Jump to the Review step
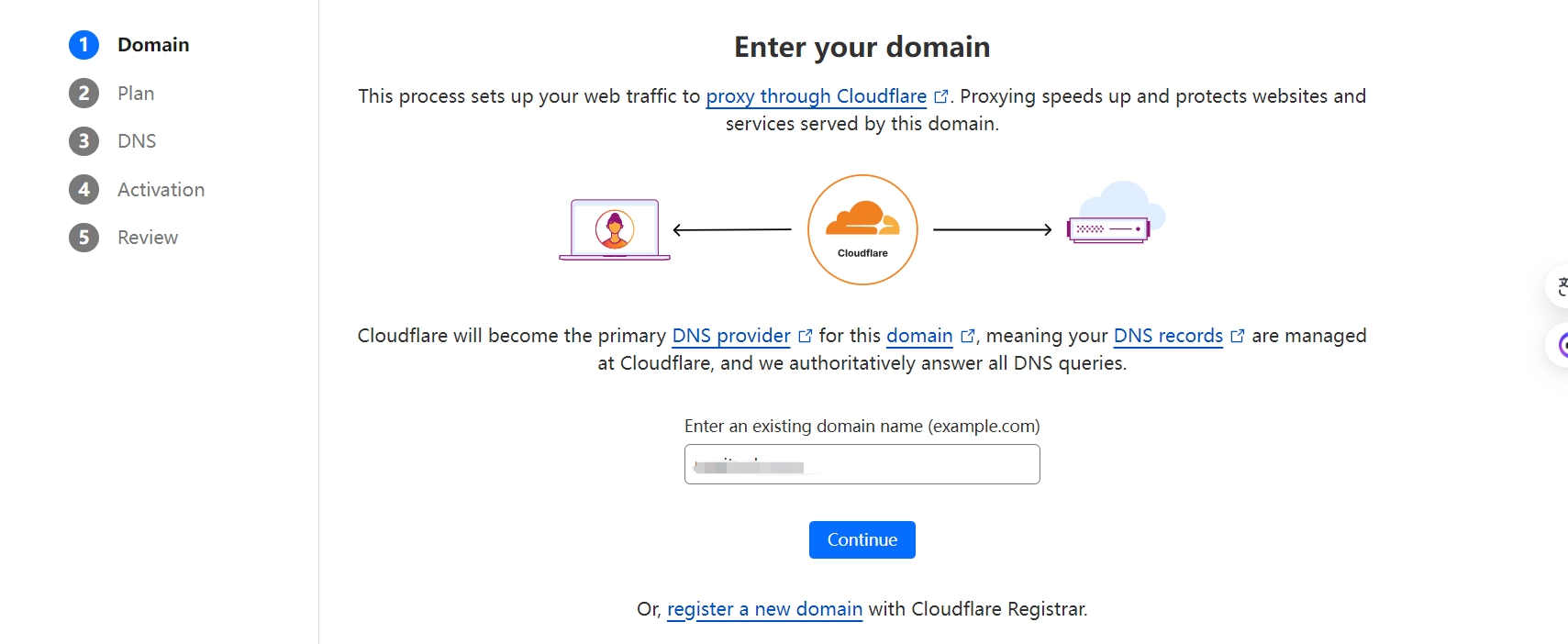This screenshot has height=644, width=1568. [x=148, y=238]
